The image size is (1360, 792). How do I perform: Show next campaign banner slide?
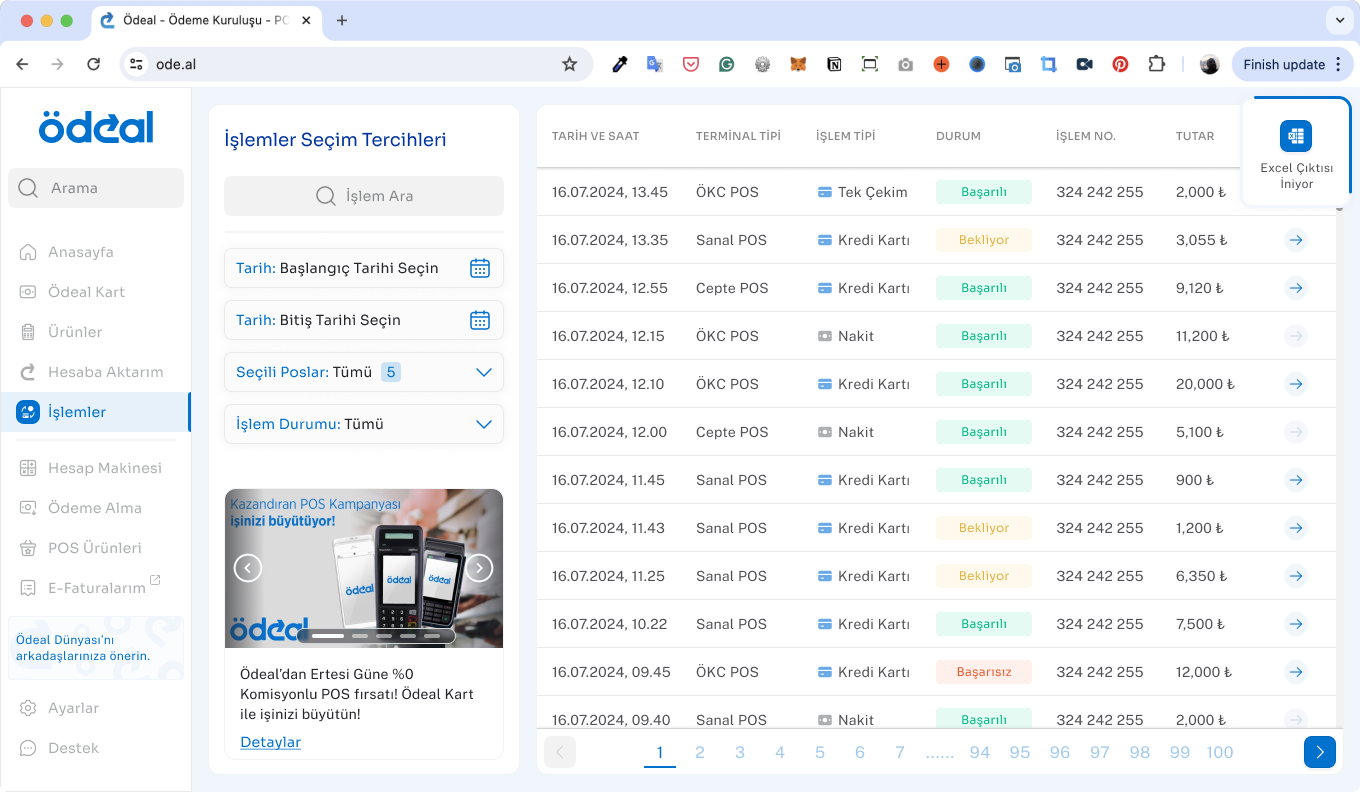(480, 568)
